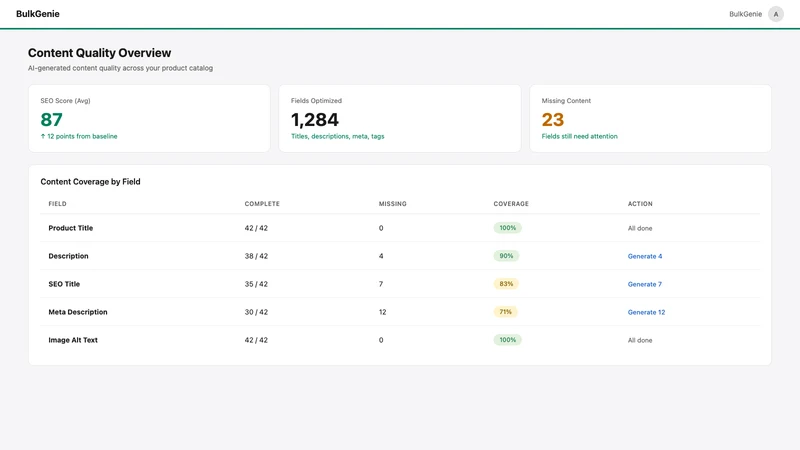The image size is (800, 450).
Task: Select the Meta Description row label
Action: 78,312
